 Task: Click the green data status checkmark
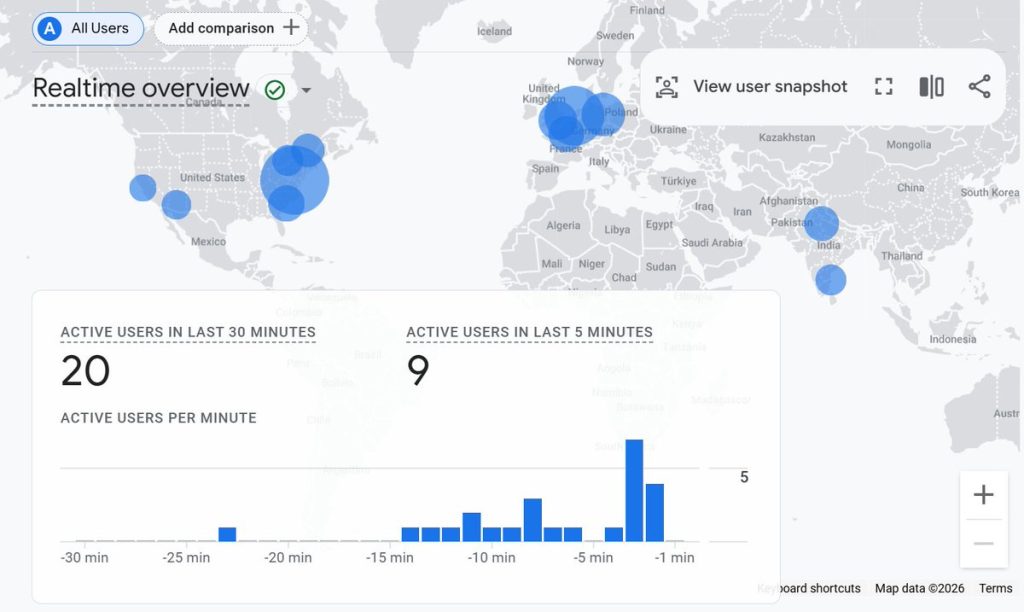pyautogui.click(x=274, y=90)
